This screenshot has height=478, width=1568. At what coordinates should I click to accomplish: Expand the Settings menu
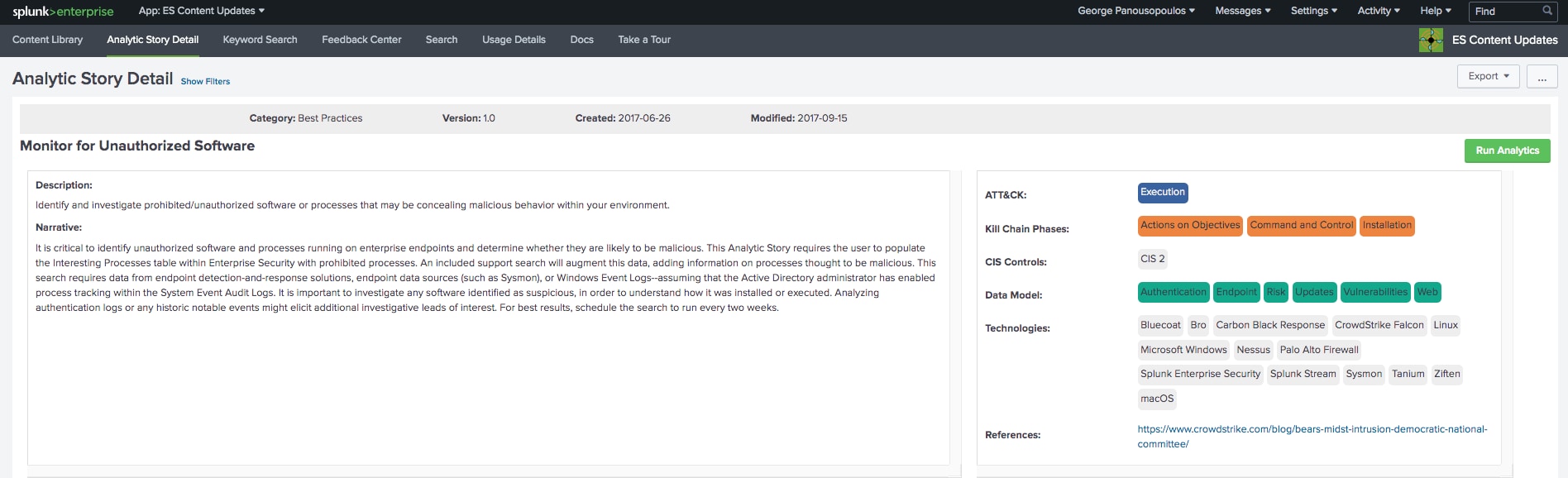click(1314, 11)
